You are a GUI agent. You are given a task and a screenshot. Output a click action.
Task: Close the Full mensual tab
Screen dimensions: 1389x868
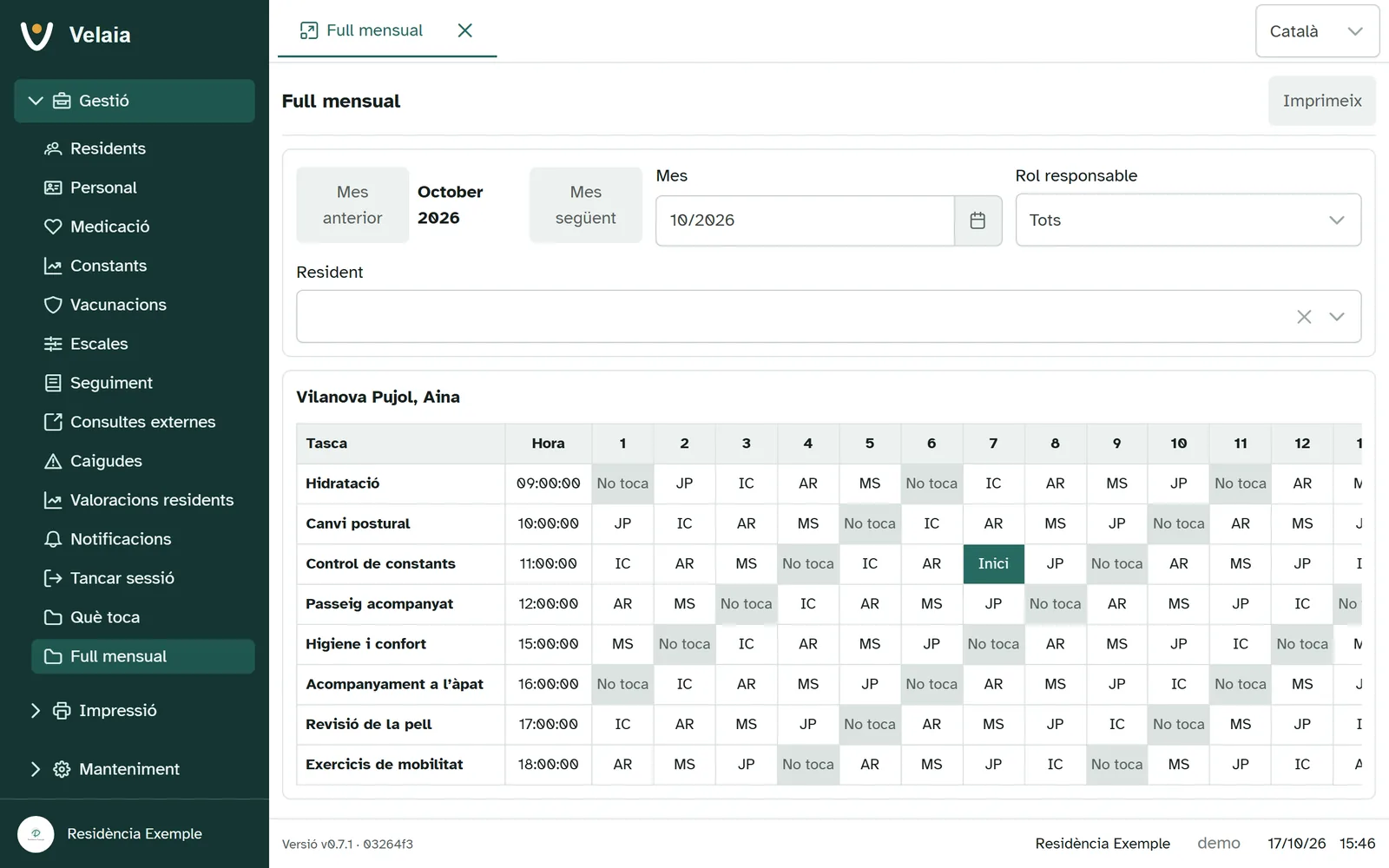[465, 30]
